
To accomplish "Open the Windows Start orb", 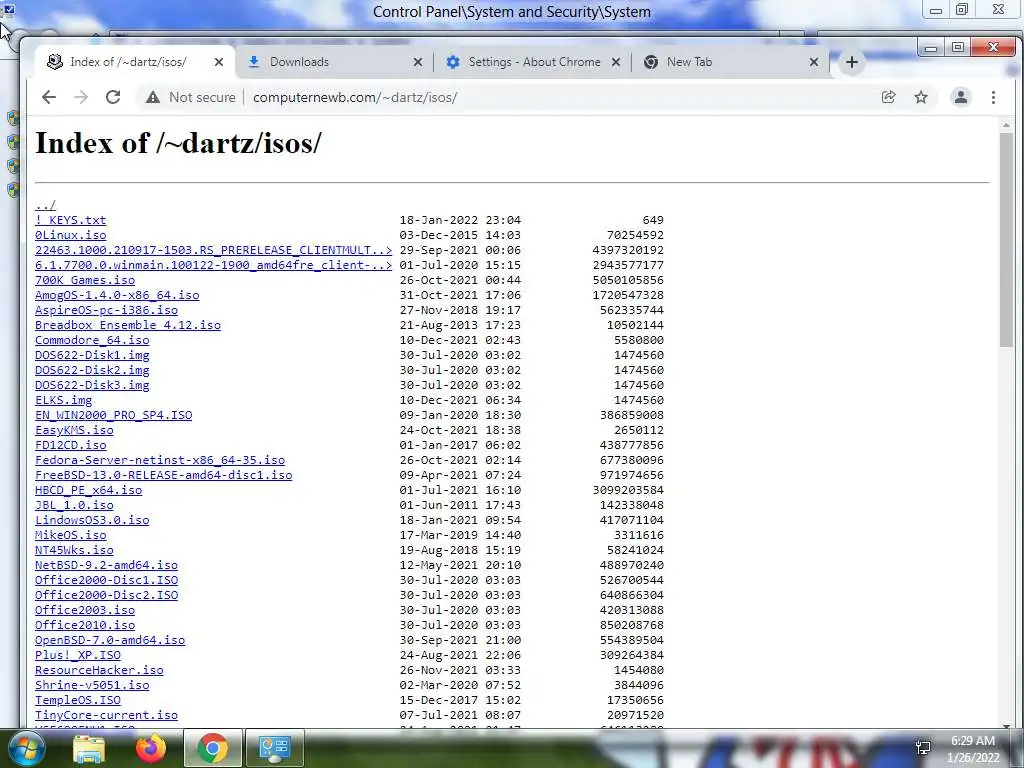I will 26,748.
